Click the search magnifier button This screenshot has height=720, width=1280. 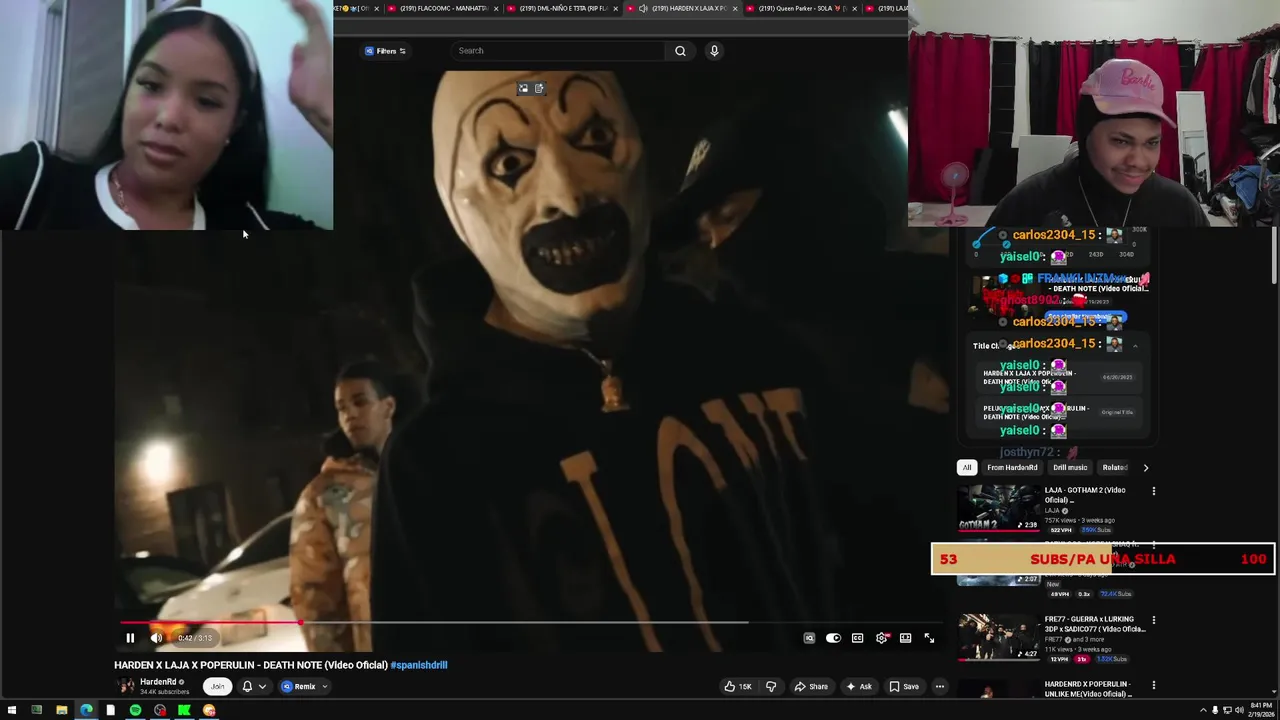pos(680,51)
